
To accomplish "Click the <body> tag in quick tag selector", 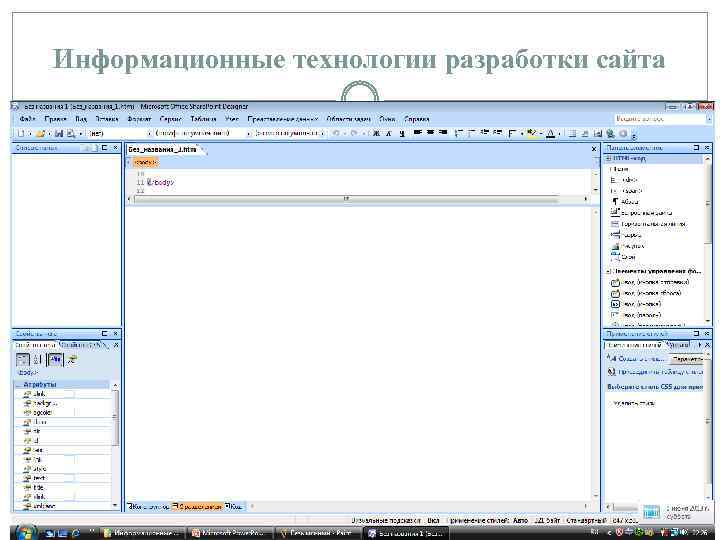I will [146, 162].
